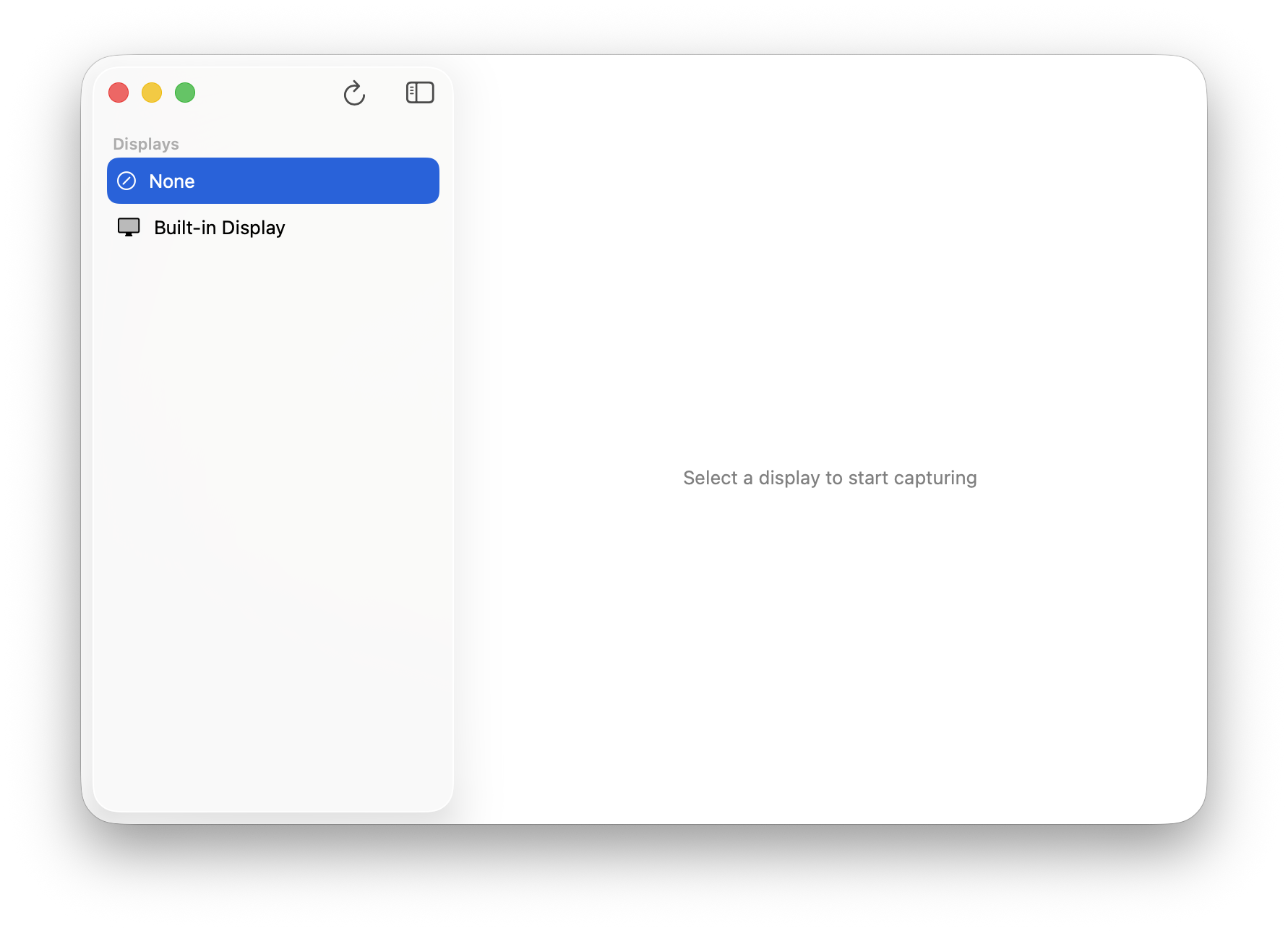
Task: Click the monitor icon beside Built-in Display
Action: 129,227
